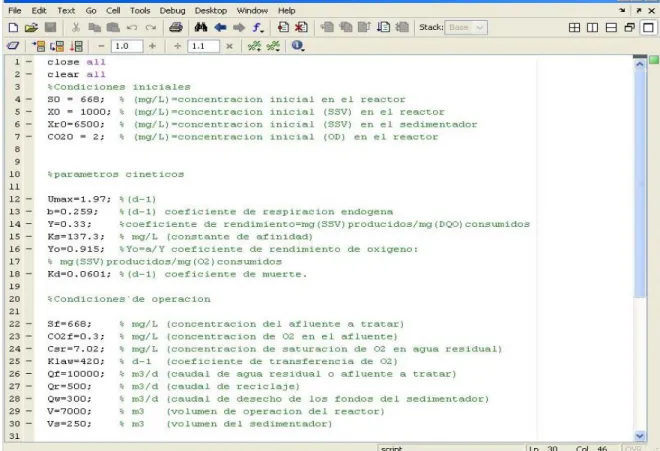
Task: Toggle breakpoint dash on line 12
Action: (x=29, y=199)
